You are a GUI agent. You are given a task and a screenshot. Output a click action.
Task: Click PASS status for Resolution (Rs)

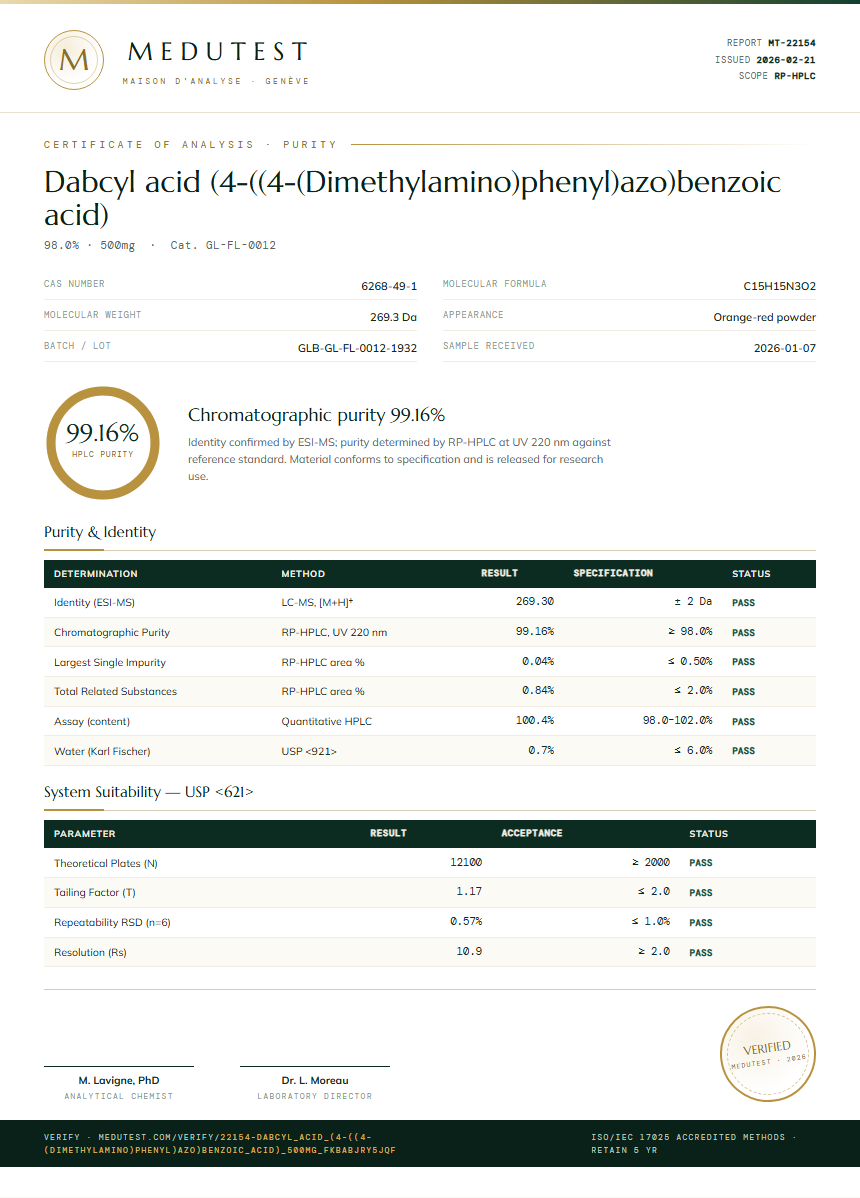tap(700, 953)
